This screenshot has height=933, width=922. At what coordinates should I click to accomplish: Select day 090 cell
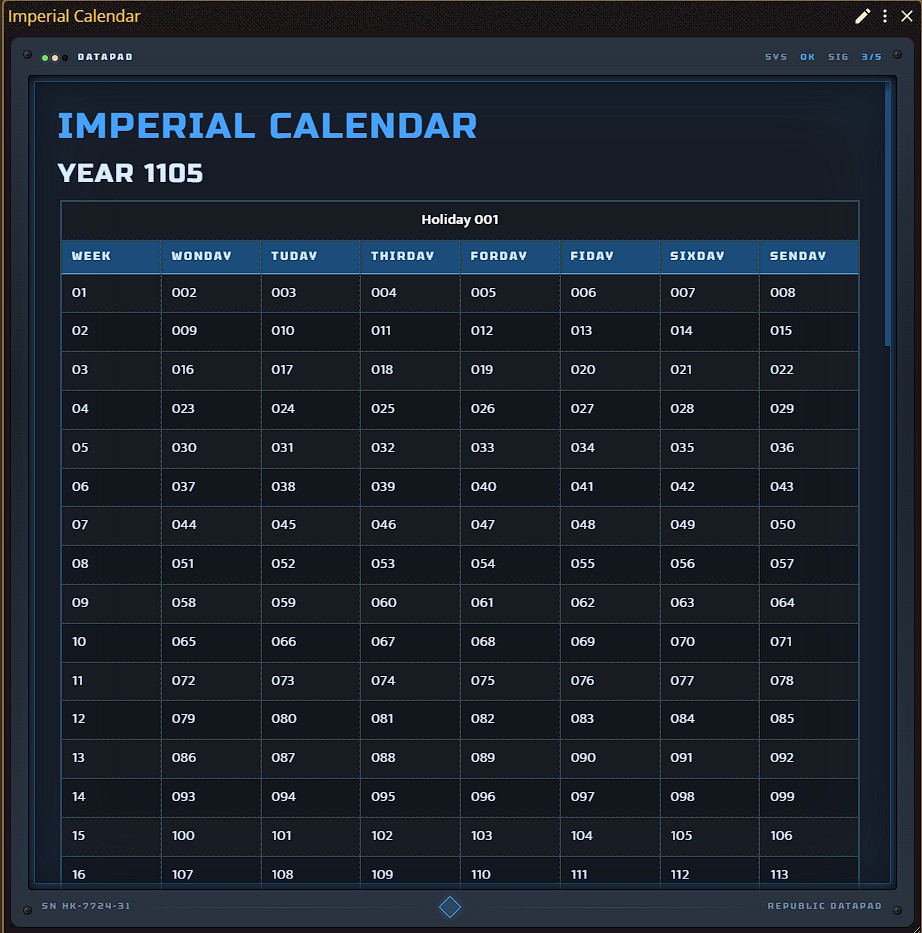tap(610, 758)
